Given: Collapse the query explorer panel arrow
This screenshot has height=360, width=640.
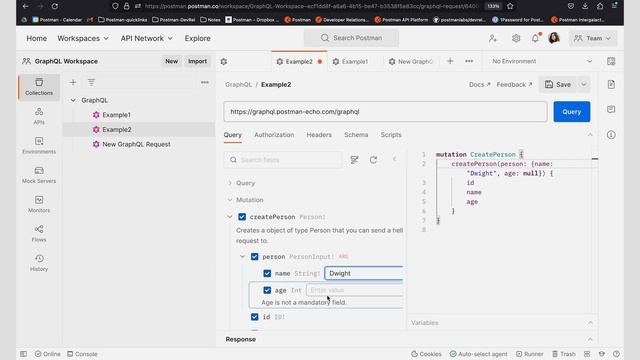Looking at the screenshot, I should pos(394,159).
